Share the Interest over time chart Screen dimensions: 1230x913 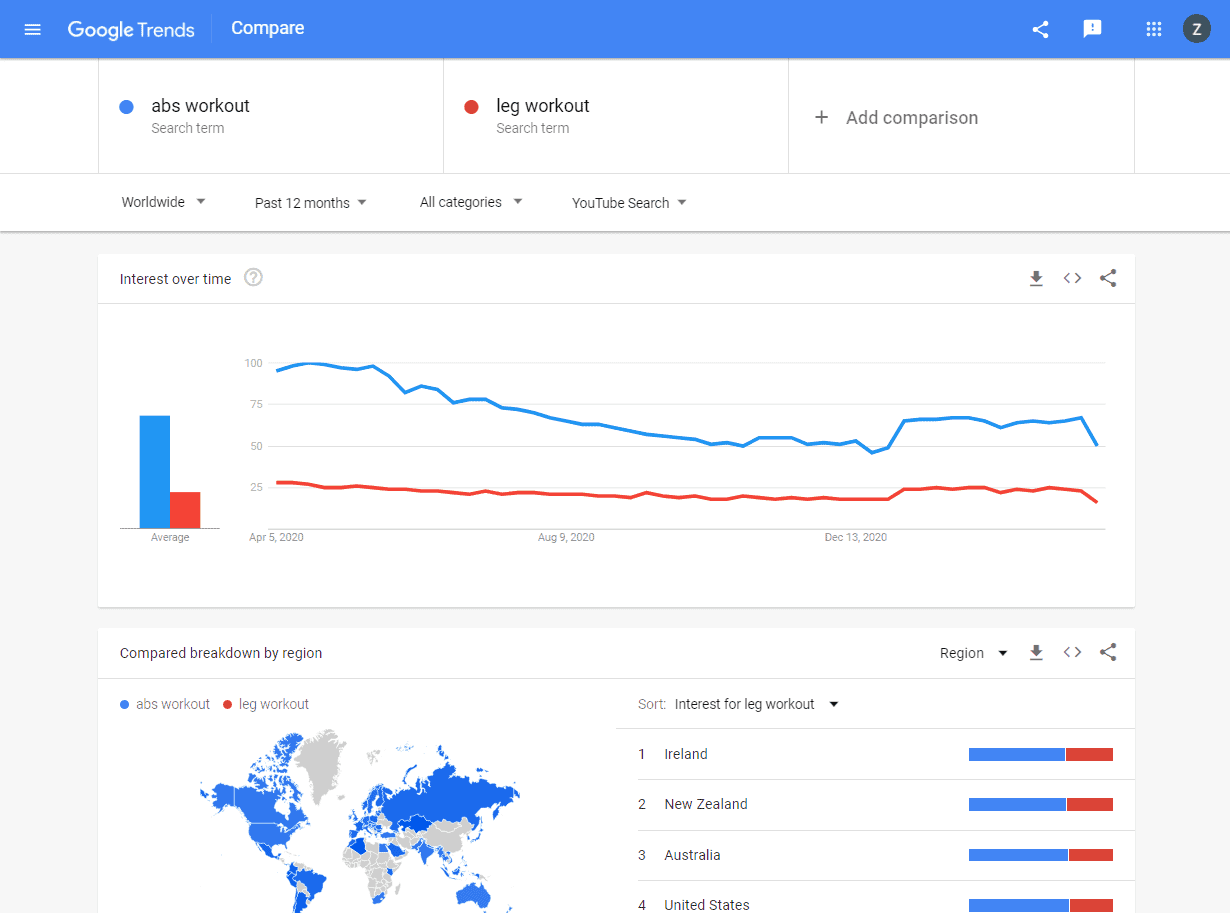point(1108,279)
